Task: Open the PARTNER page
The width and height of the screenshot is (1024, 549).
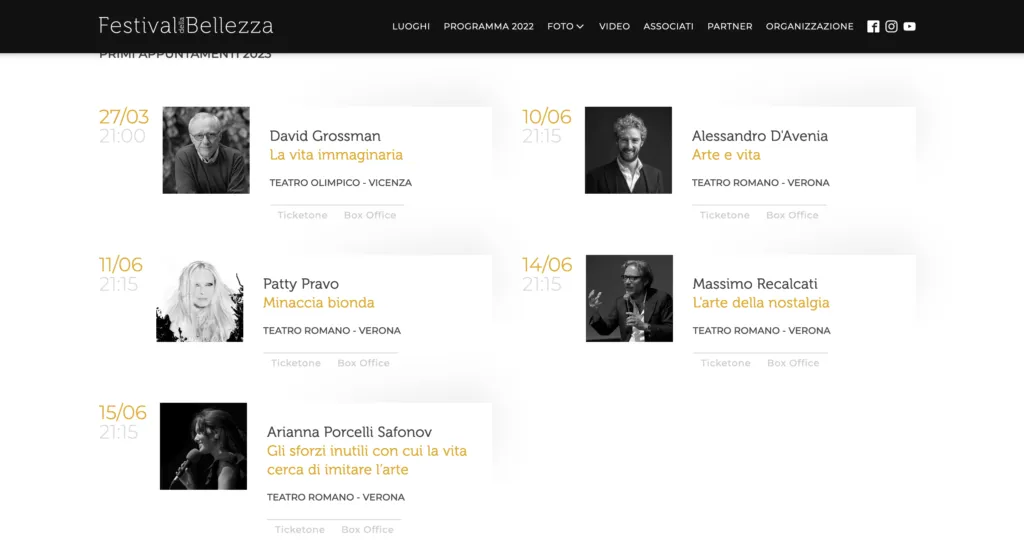Action: click(x=729, y=27)
